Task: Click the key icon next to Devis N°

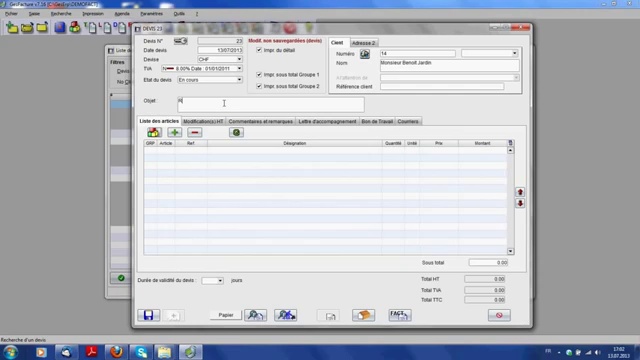Action: pos(180,41)
